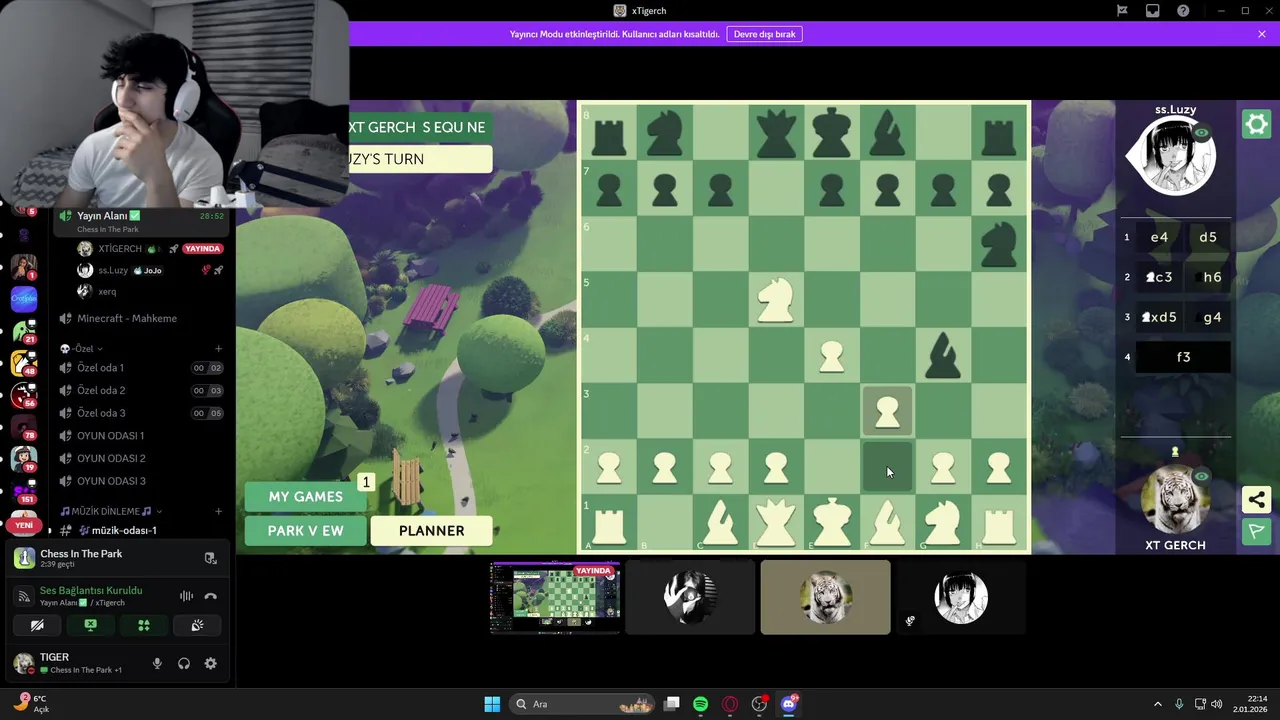
Task: Click move f3 in move list
Action: 1183,357
